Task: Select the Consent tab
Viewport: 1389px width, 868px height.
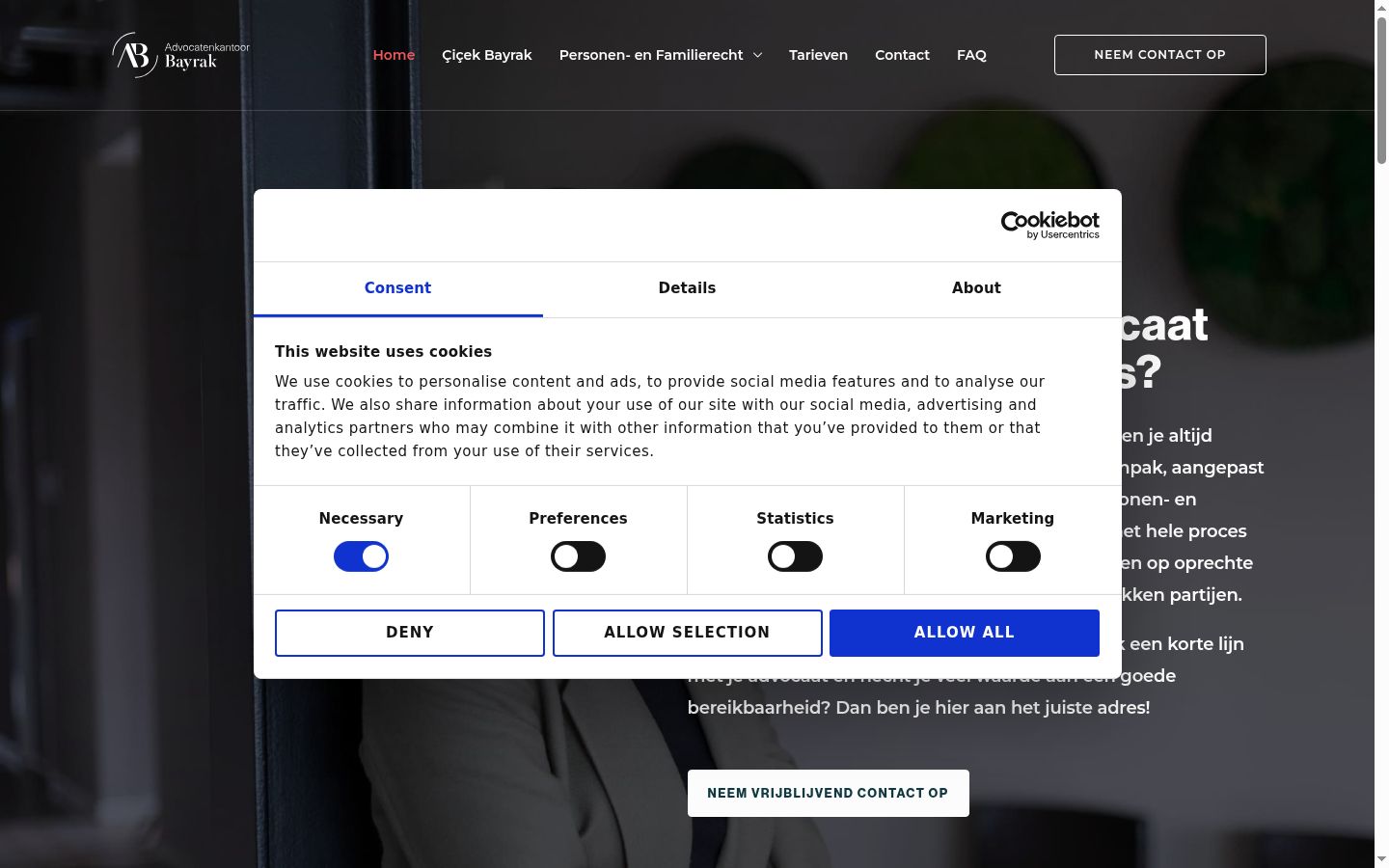Action: pos(397,288)
